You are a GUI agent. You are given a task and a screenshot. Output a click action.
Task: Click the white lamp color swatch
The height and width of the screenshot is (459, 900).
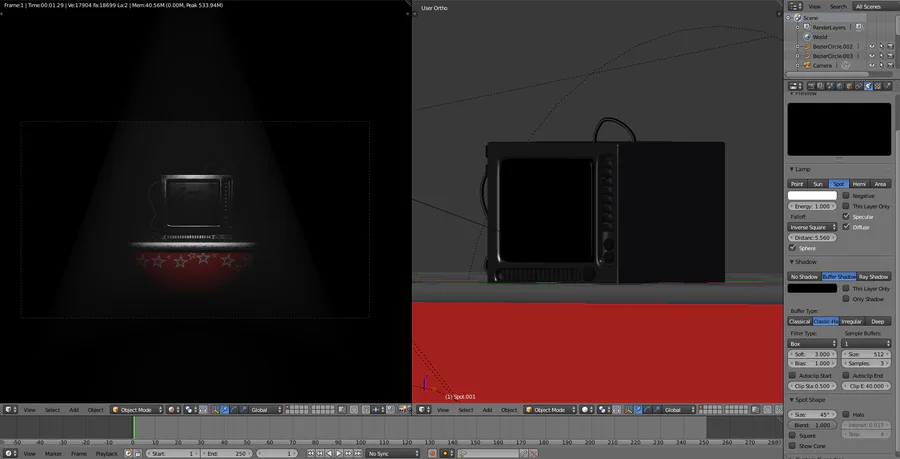812,196
